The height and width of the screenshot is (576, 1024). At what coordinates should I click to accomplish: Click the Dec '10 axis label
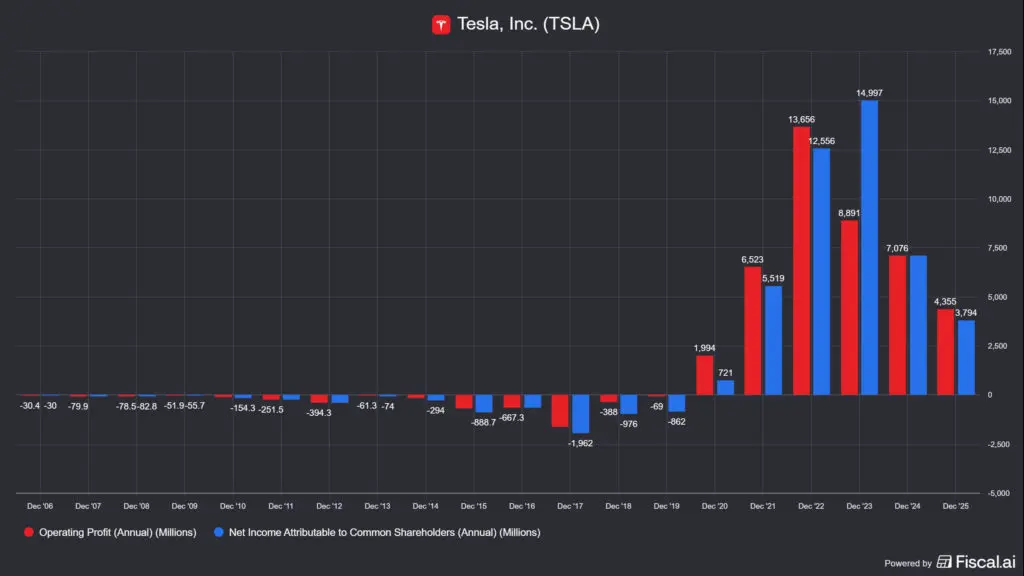point(232,506)
